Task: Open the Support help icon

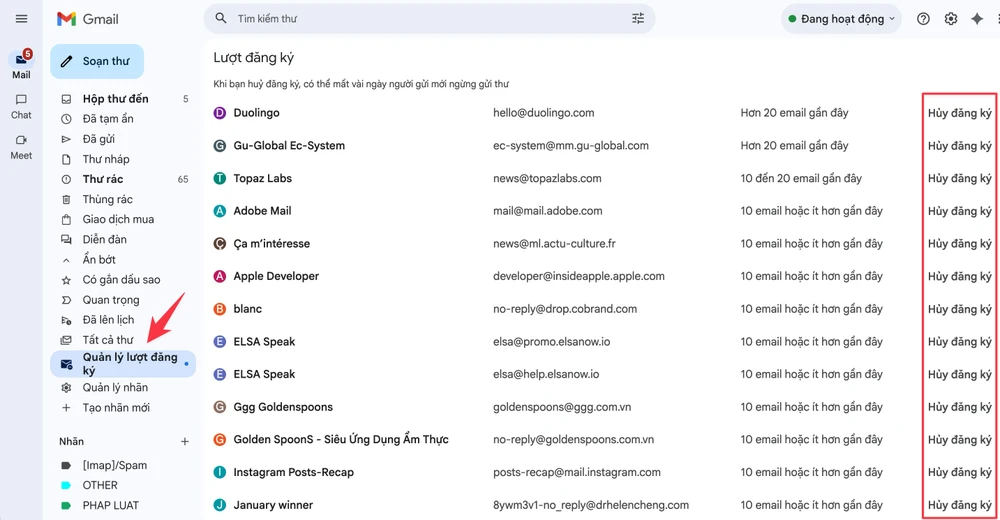Action: click(923, 19)
